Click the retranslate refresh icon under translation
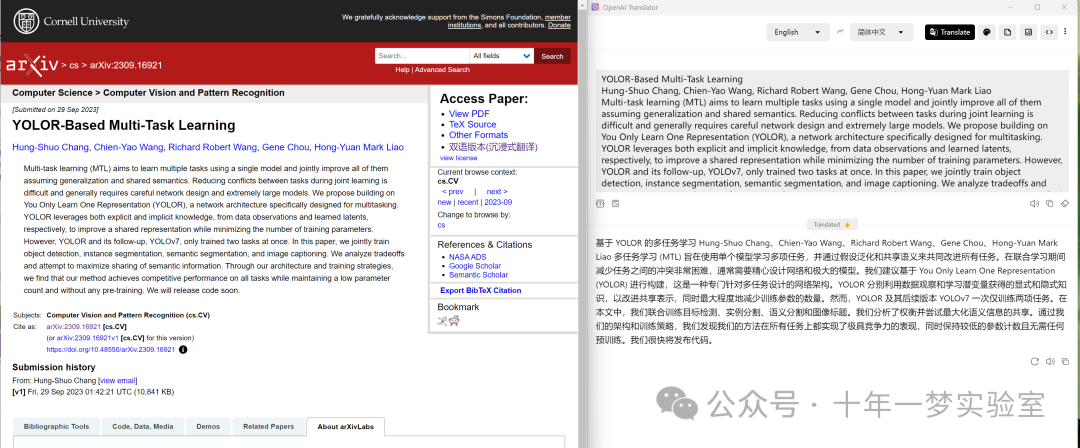 1034,361
